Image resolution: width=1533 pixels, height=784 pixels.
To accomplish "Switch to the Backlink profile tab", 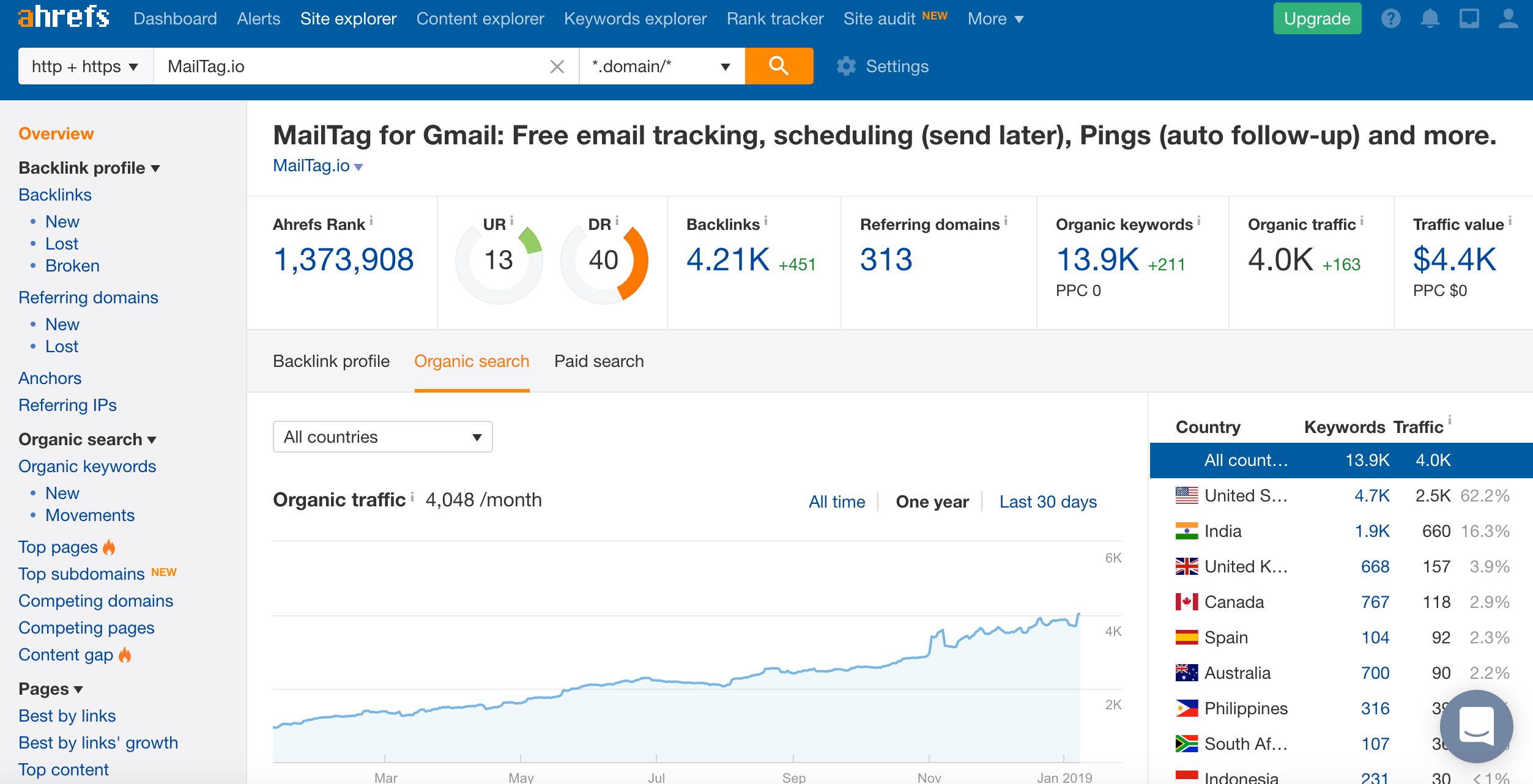I will [331, 361].
